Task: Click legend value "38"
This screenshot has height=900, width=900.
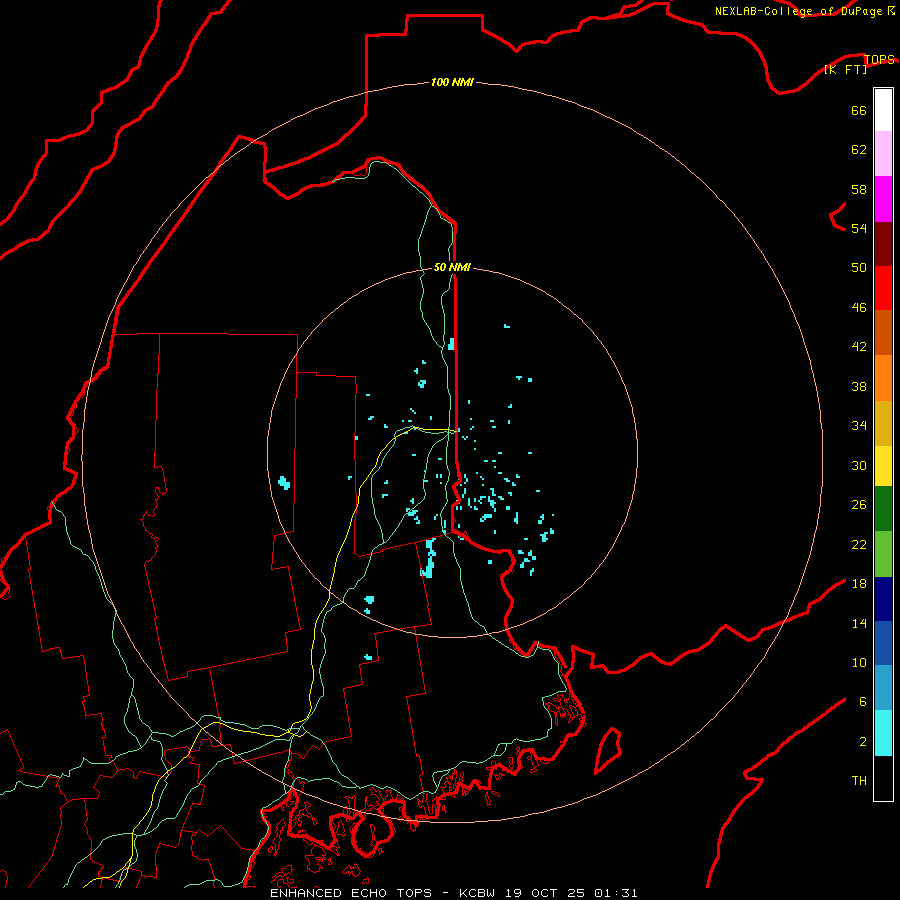Action: pos(859,386)
